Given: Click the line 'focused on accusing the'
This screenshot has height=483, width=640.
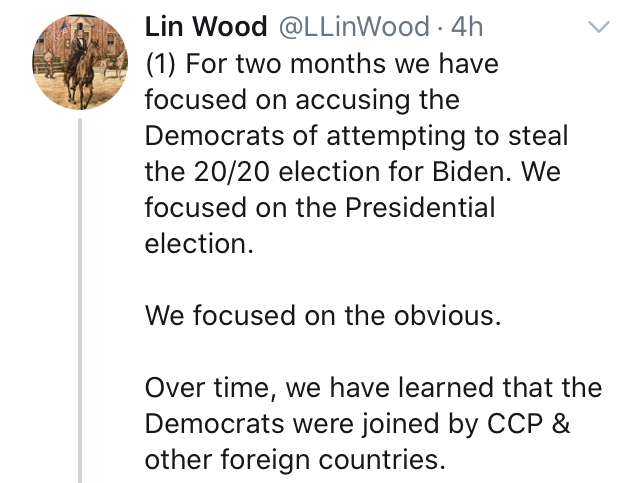Looking at the screenshot, I should pos(302,100).
